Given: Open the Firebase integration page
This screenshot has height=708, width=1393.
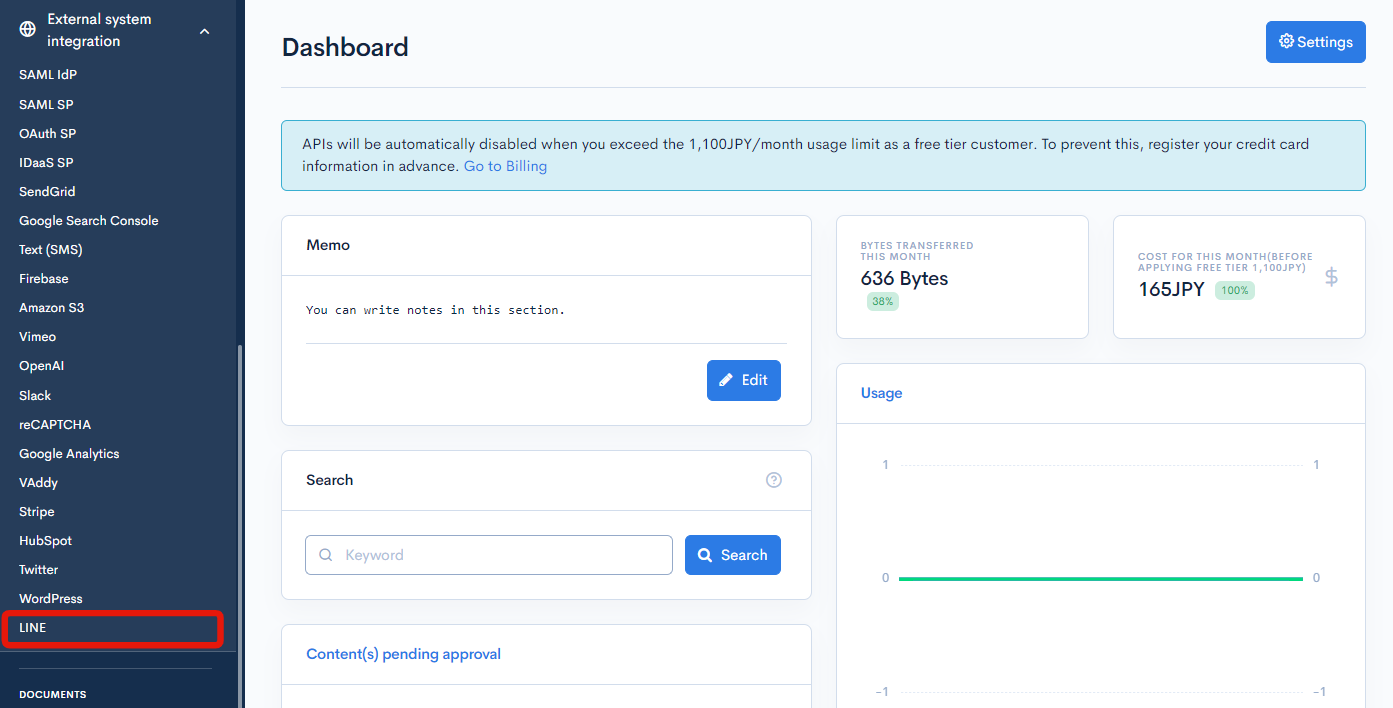Looking at the screenshot, I should [x=43, y=278].
